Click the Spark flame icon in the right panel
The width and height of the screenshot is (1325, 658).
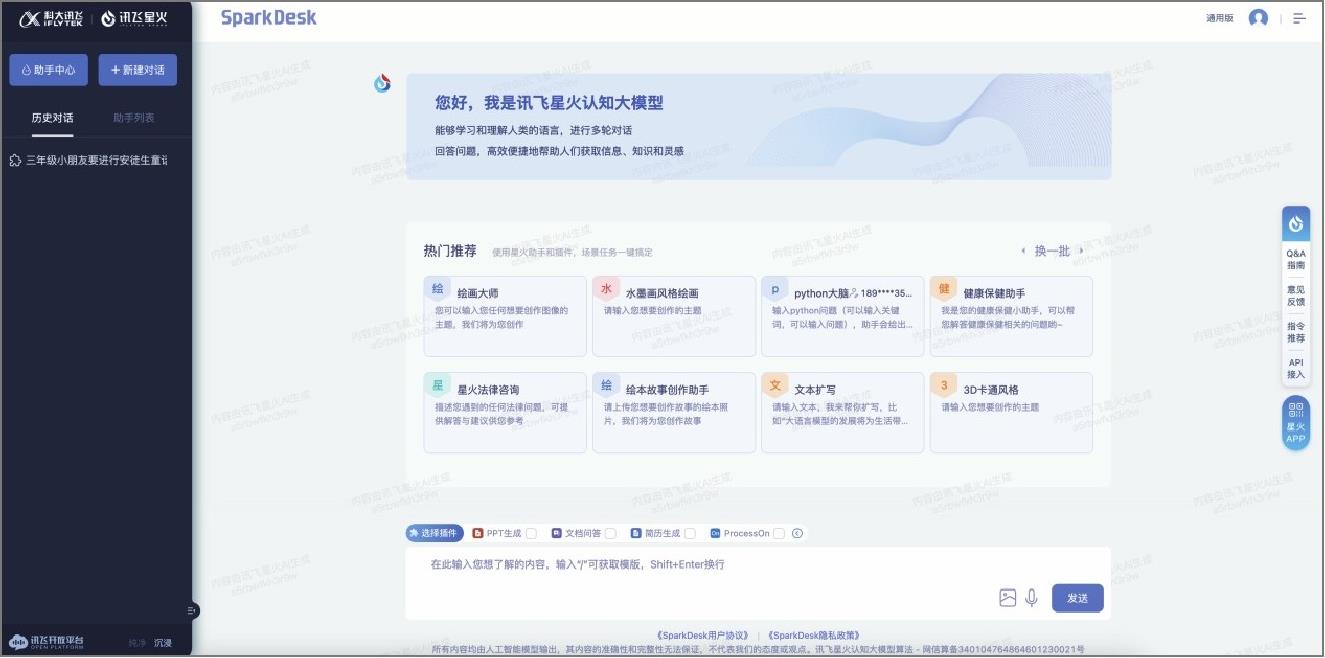[1296, 223]
